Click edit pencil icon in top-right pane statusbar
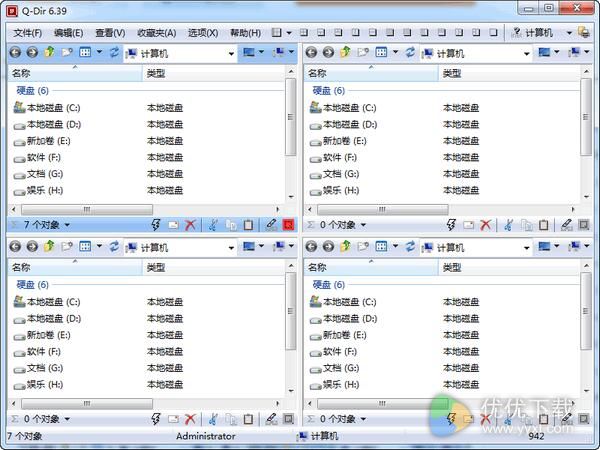 566,225
